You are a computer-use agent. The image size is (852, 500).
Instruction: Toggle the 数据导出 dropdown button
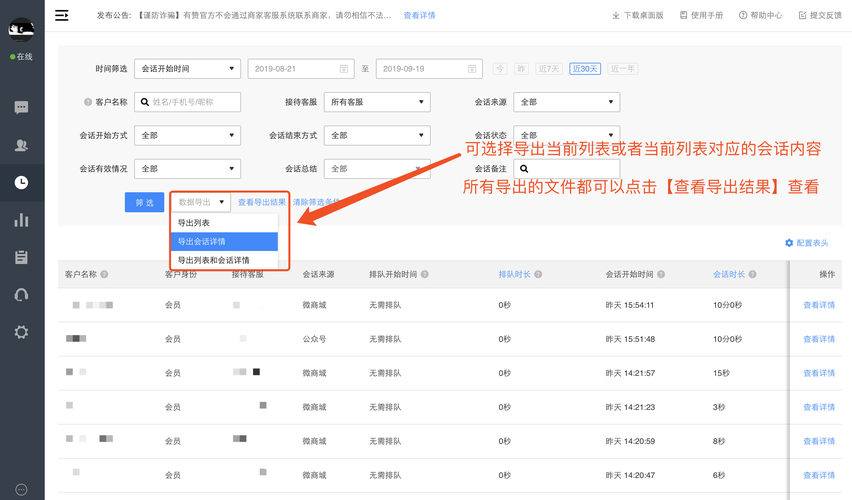[201, 202]
